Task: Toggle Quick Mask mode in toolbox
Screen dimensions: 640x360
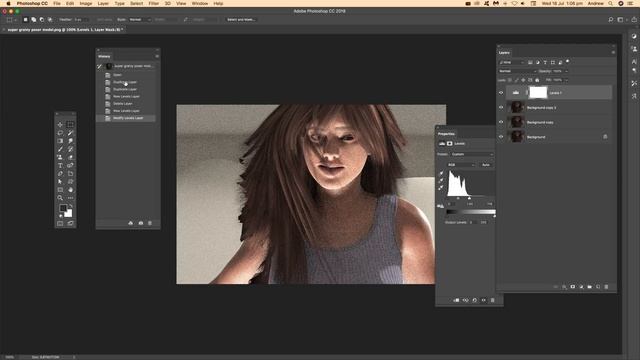Action: [60, 223]
